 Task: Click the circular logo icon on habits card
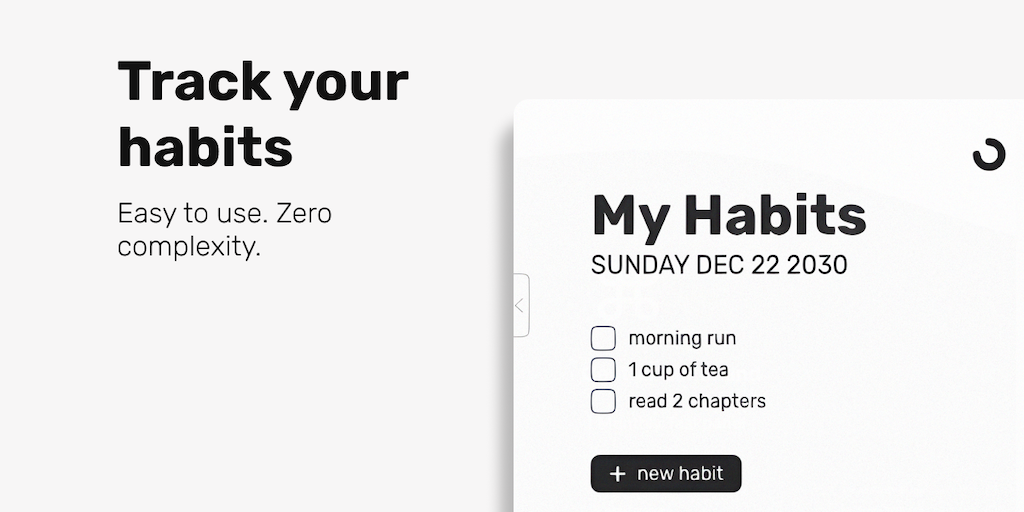(988, 155)
